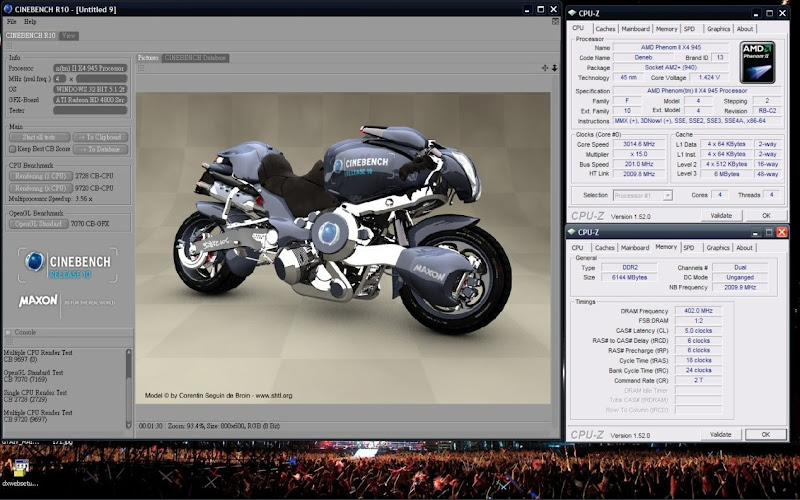This screenshot has height=500, width=800.
Task: Switch to the Mainboard tab in CPU-Z
Action: [634, 29]
